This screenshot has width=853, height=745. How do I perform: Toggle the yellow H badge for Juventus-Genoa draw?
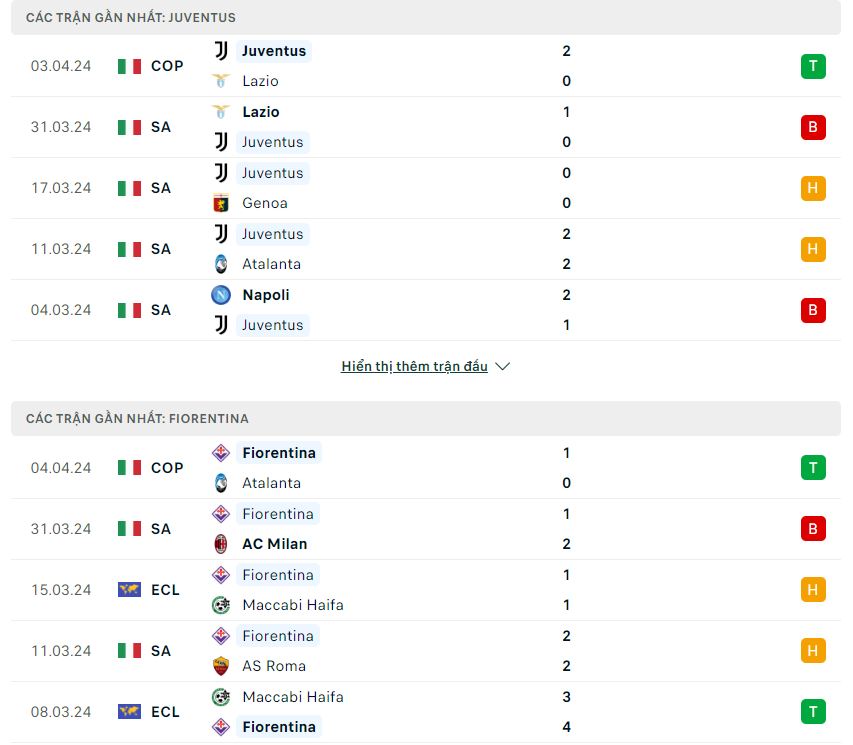click(812, 188)
